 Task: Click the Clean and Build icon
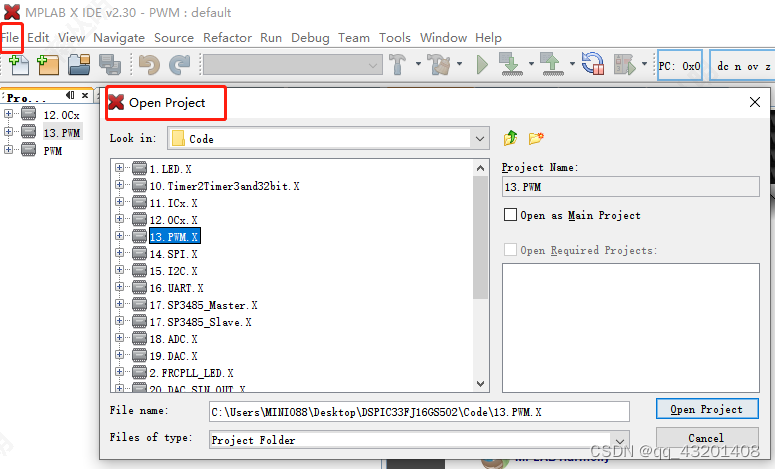click(x=439, y=64)
